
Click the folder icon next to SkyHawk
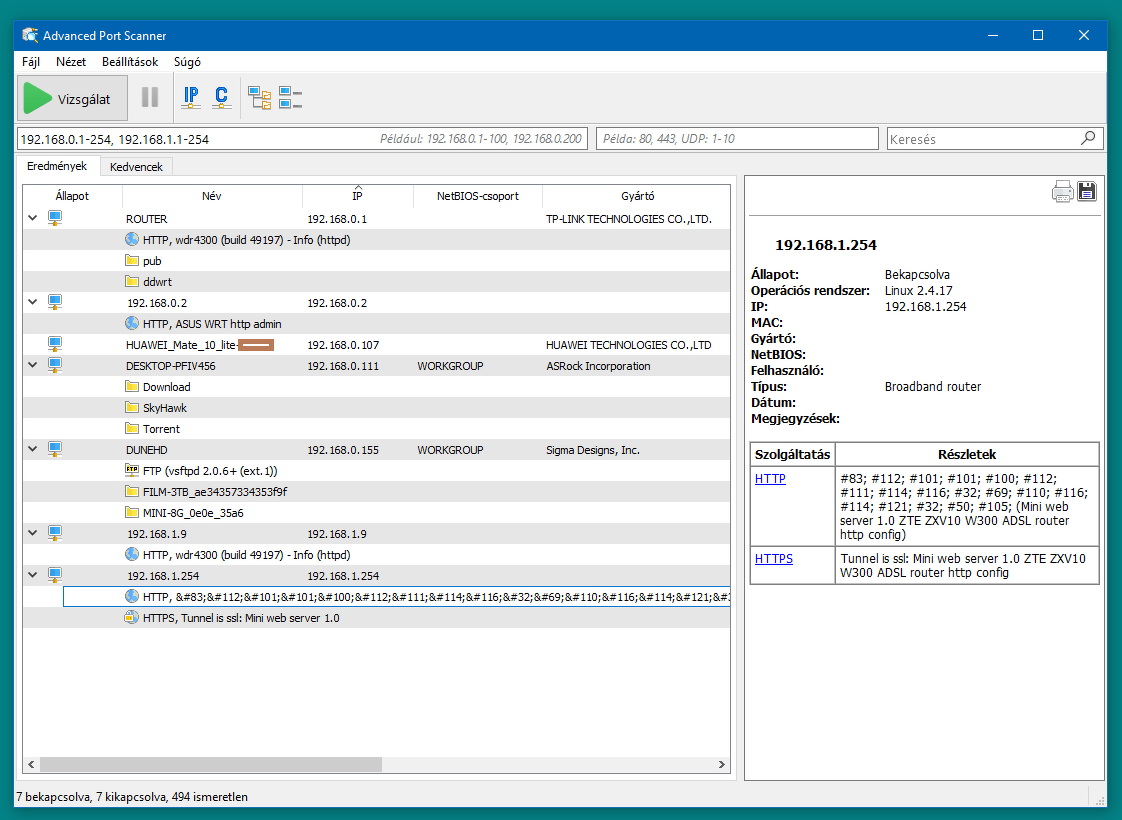point(132,407)
